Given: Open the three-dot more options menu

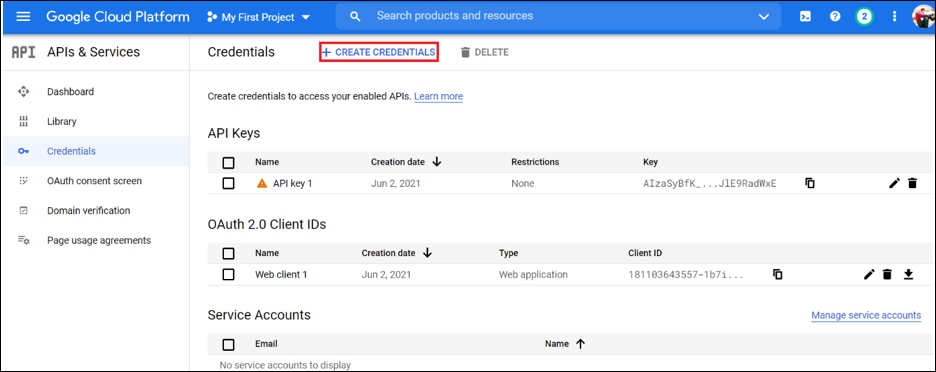Looking at the screenshot, I should point(894,17).
